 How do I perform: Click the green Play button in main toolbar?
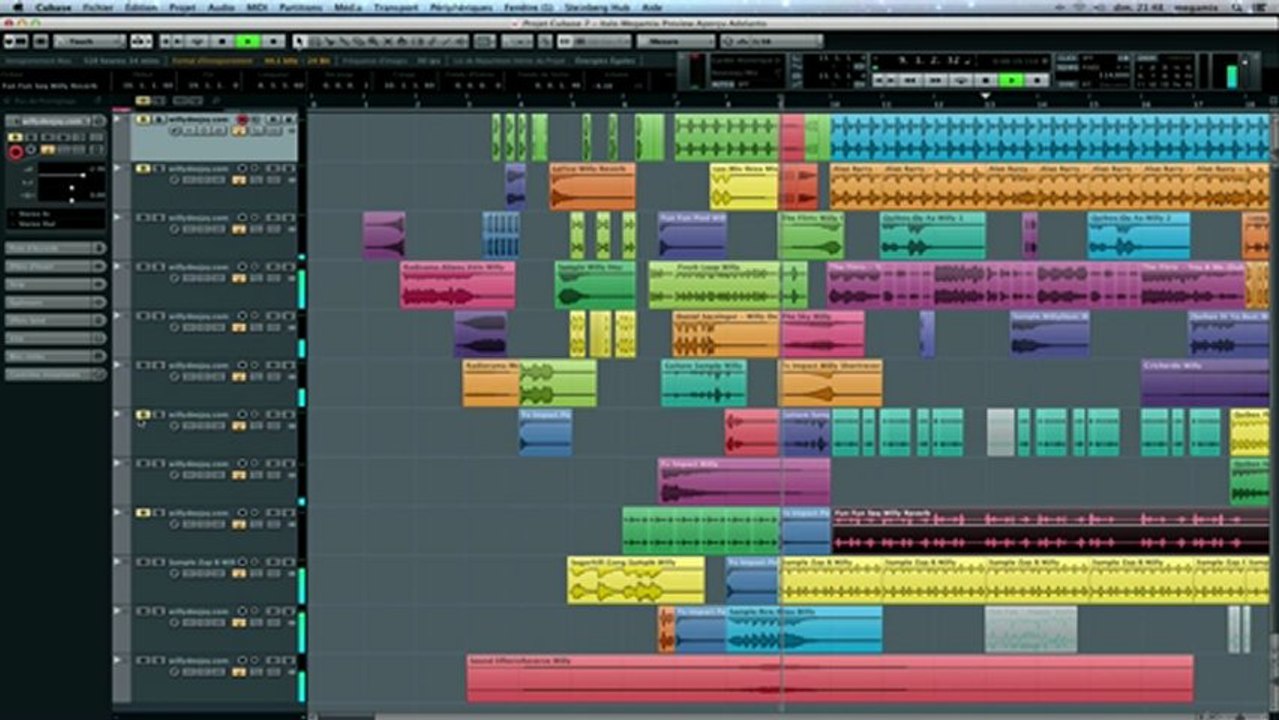(247, 41)
